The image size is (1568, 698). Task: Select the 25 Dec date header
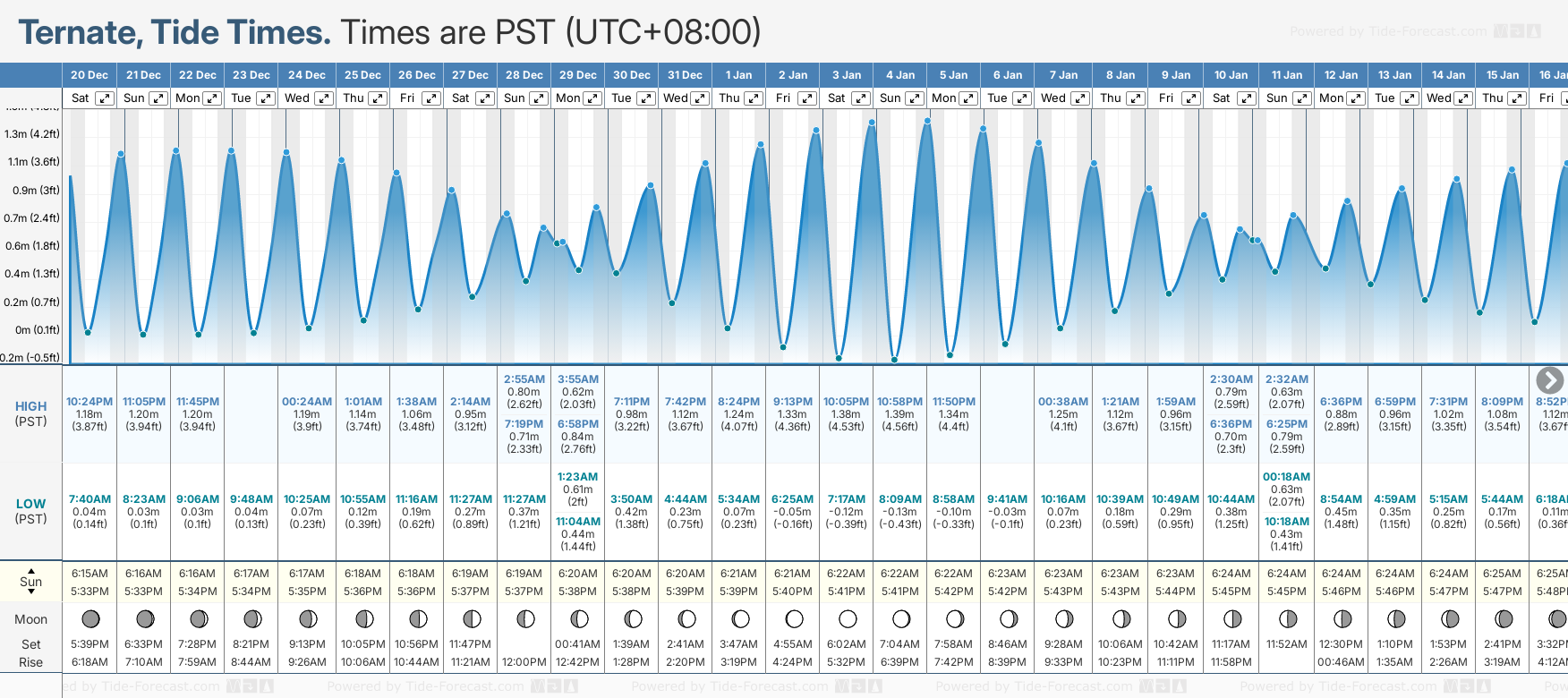362,75
